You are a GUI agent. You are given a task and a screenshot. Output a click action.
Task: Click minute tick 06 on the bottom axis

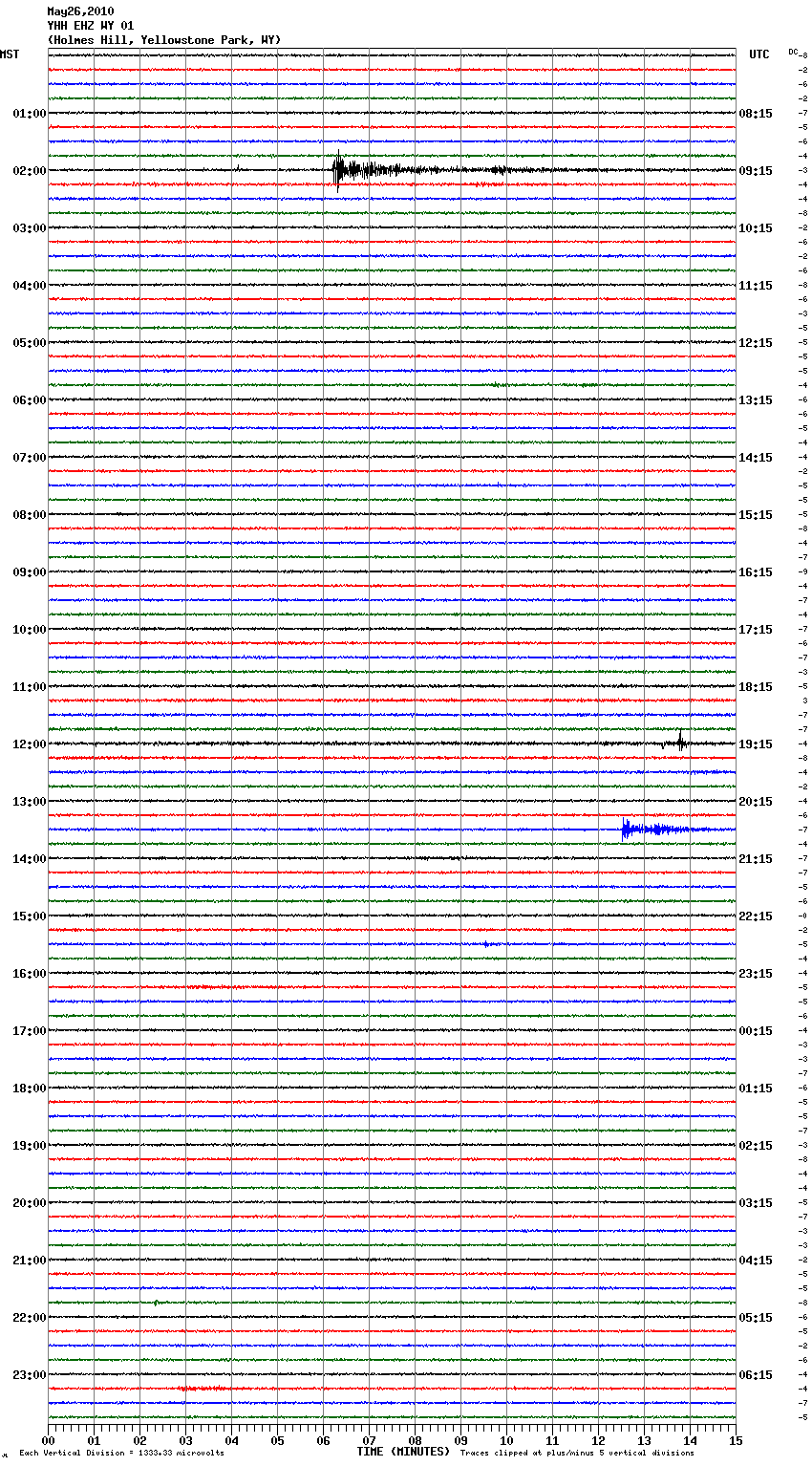point(323,1439)
